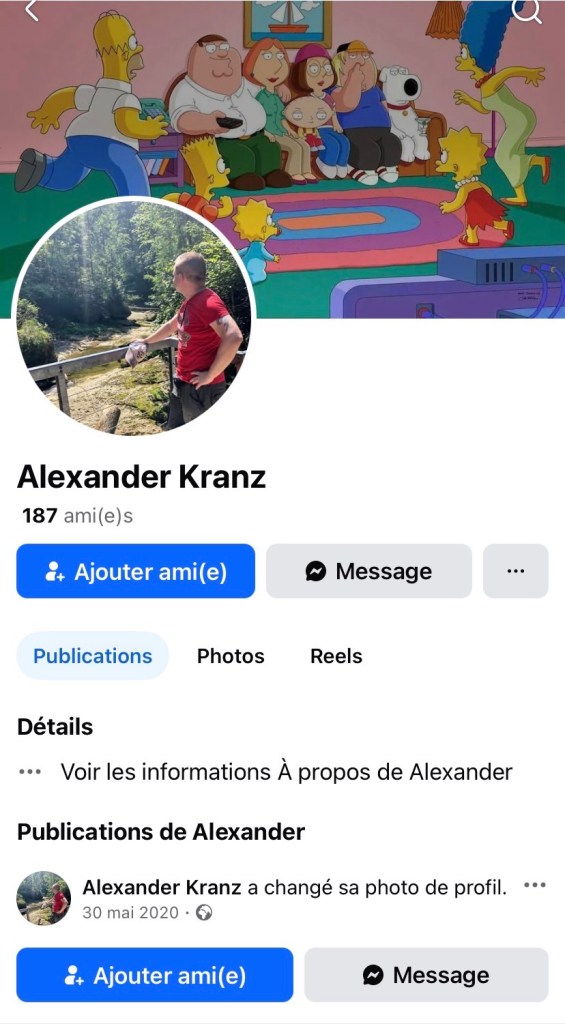Switch to the Photos tab
Image resolution: width=565 pixels, height=1024 pixels.
coord(231,656)
